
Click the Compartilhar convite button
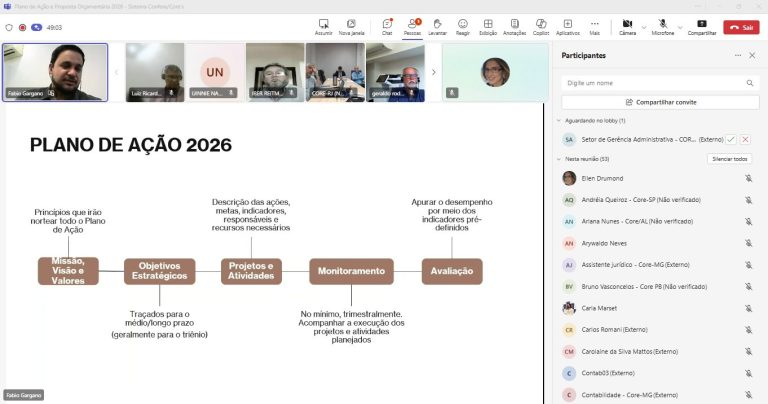click(658, 102)
